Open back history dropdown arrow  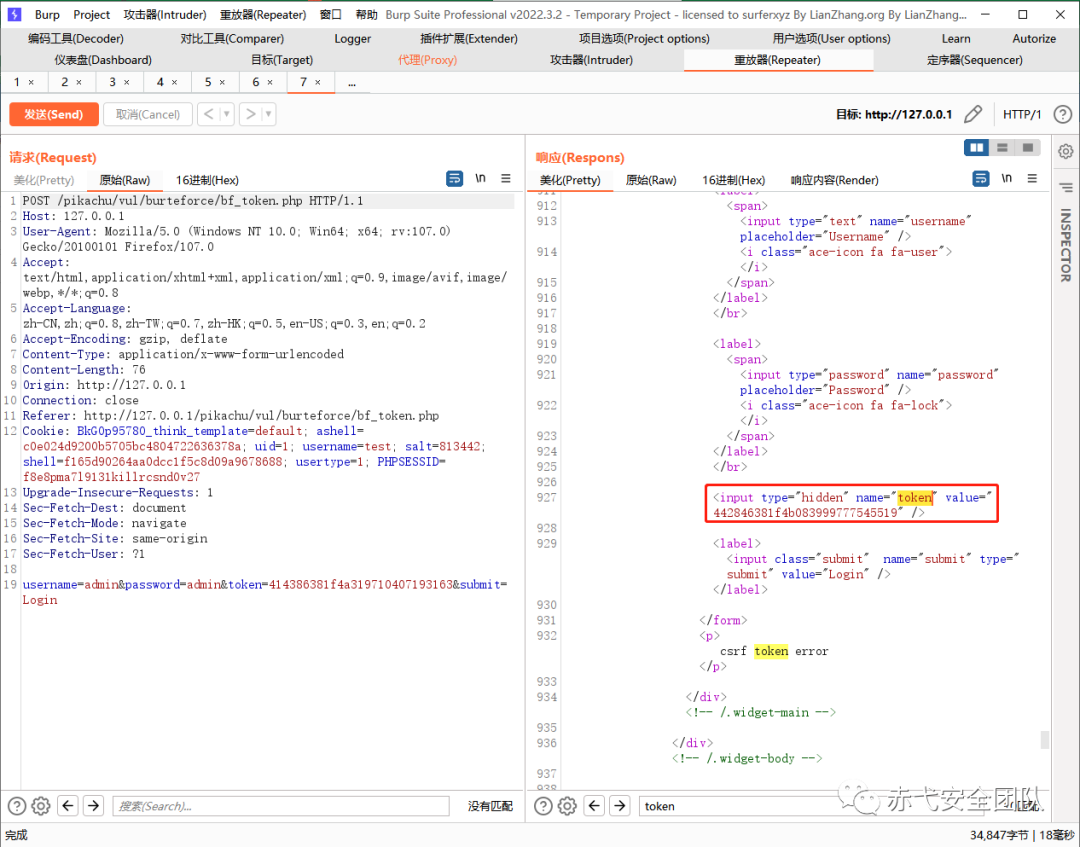(227, 114)
